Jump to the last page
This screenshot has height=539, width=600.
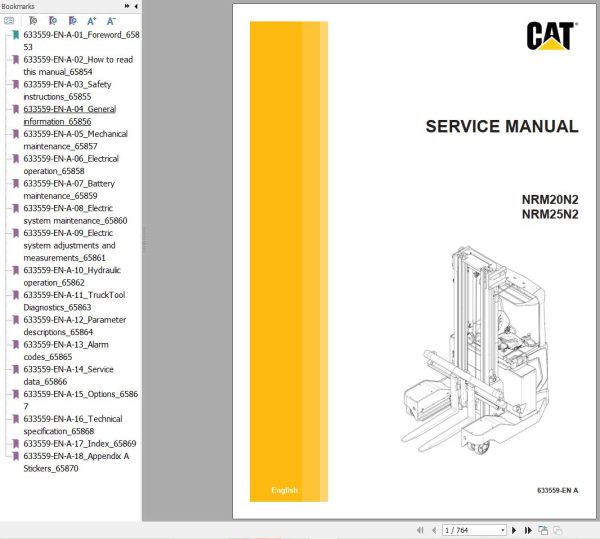pyautogui.click(x=528, y=530)
